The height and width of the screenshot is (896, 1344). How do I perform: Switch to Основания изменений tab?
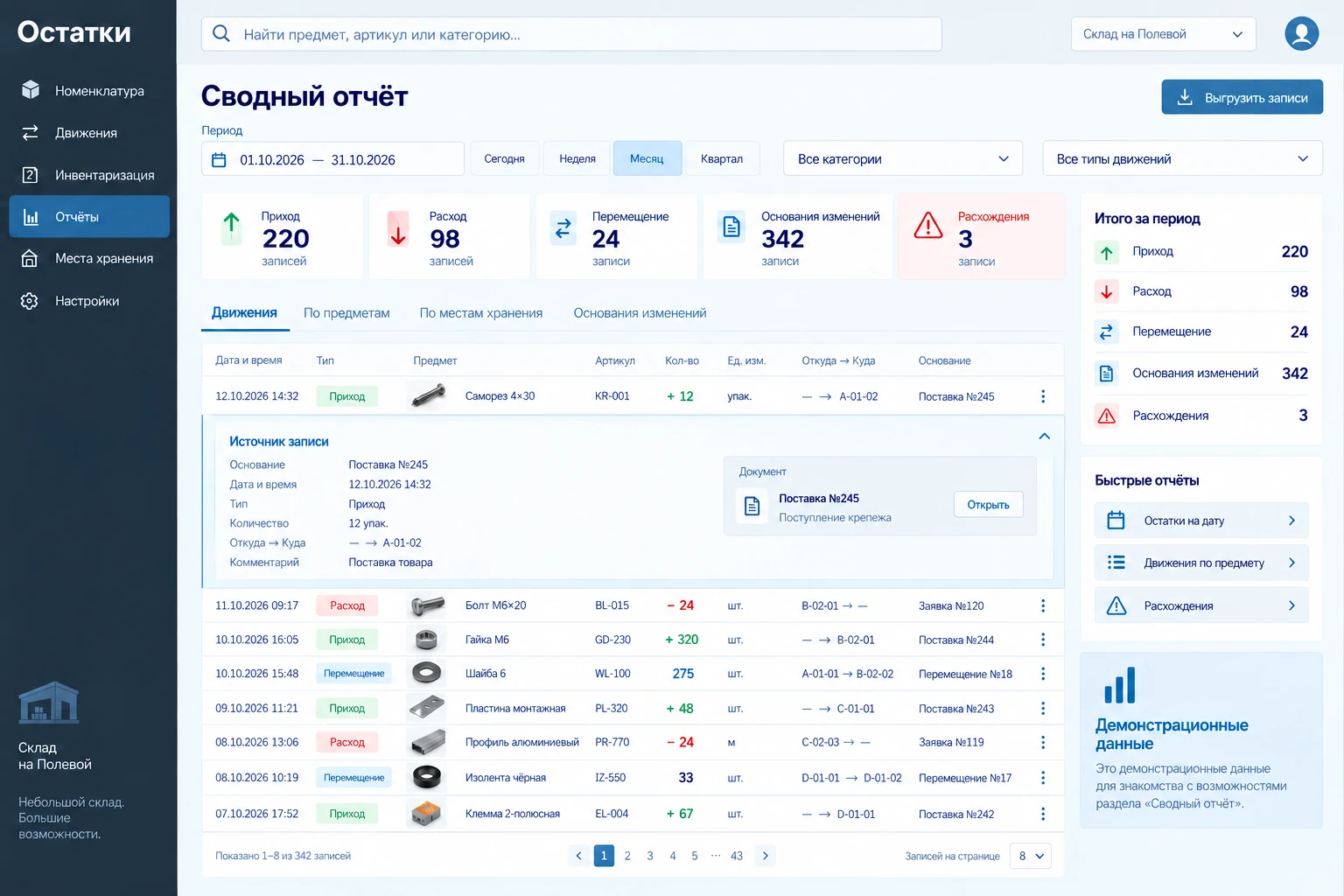click(640, 313)
